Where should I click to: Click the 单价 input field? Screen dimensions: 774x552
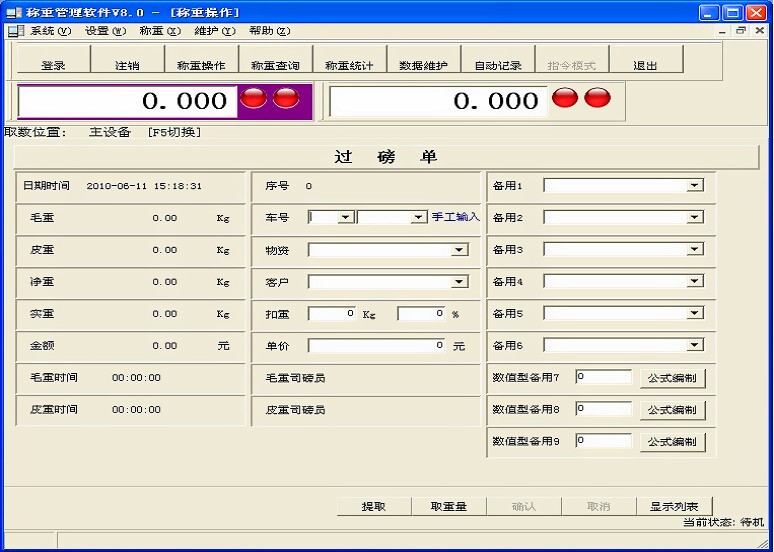(377, 345)
